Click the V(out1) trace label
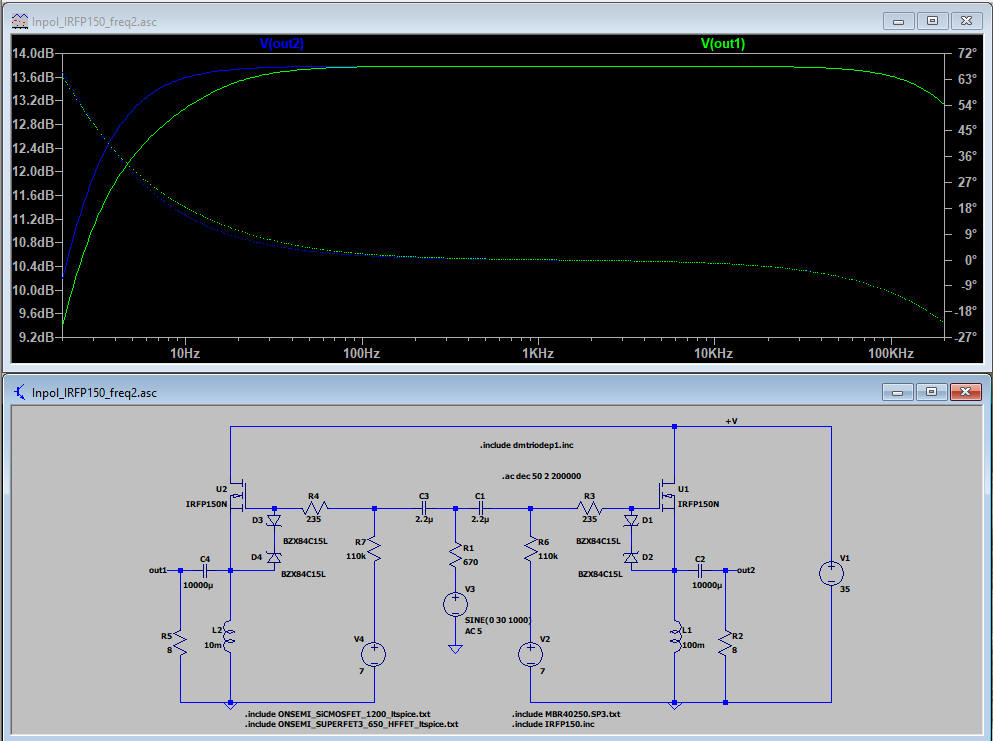This screenshot has height=741, width=993. [723, 43]
